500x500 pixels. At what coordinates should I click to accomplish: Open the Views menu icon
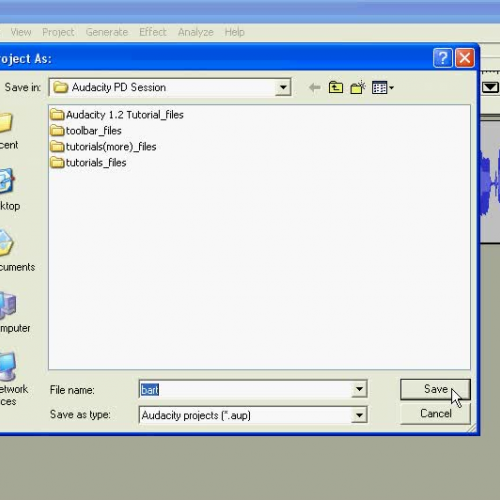pyautogui.click(x=383, y=88)
